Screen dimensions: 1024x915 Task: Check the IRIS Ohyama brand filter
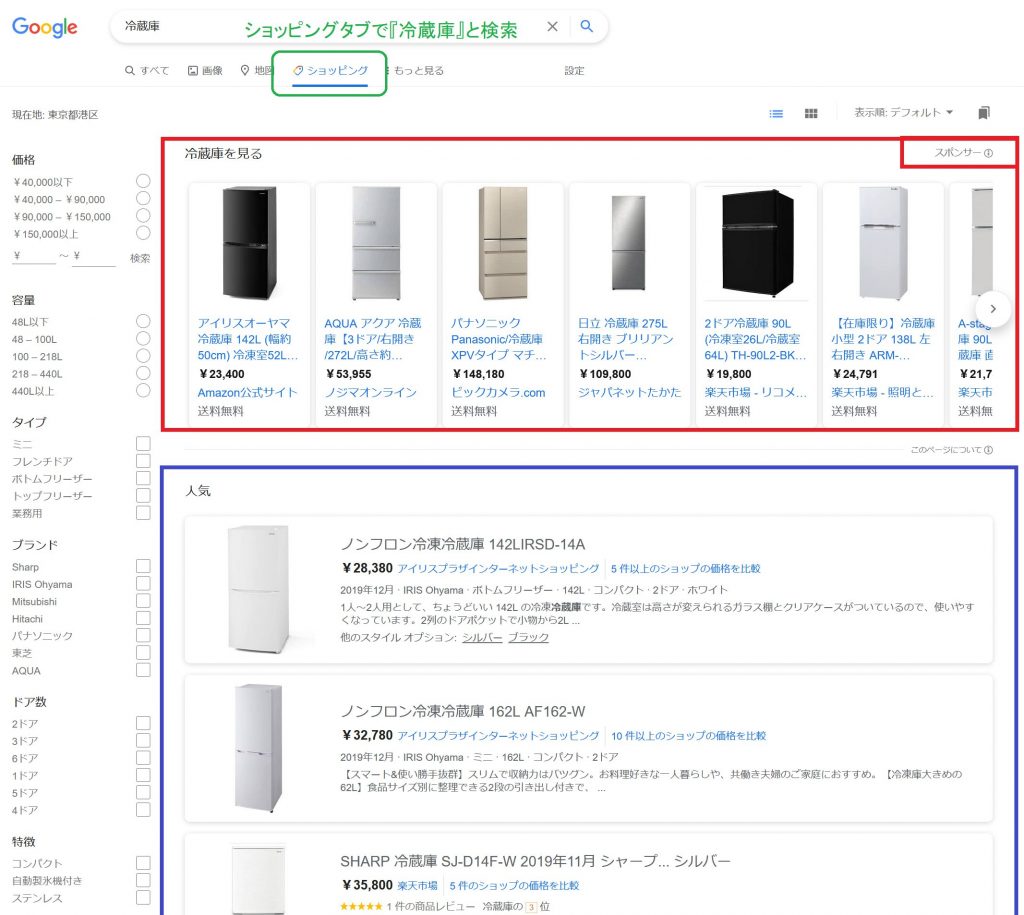point(143,583)
